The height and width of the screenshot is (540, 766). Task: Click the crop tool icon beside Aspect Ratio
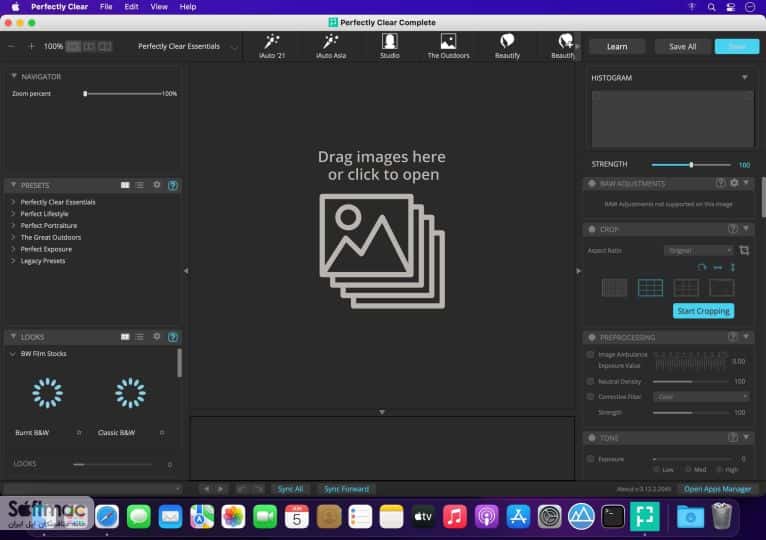tap(744, 250)
